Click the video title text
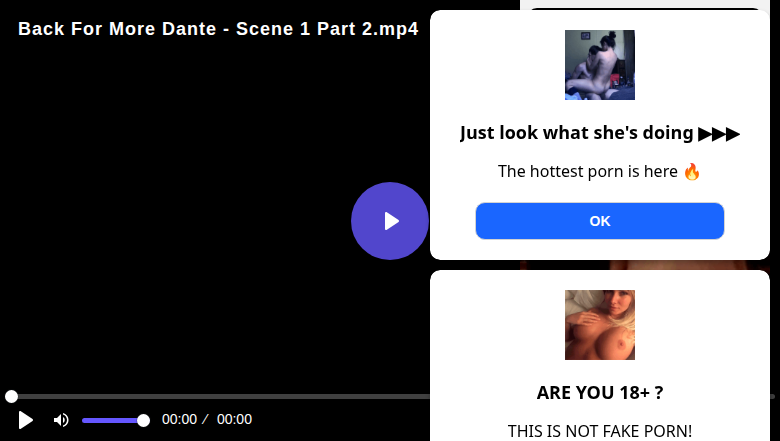Screen dimensions: 780x441 tap(218, 29)
